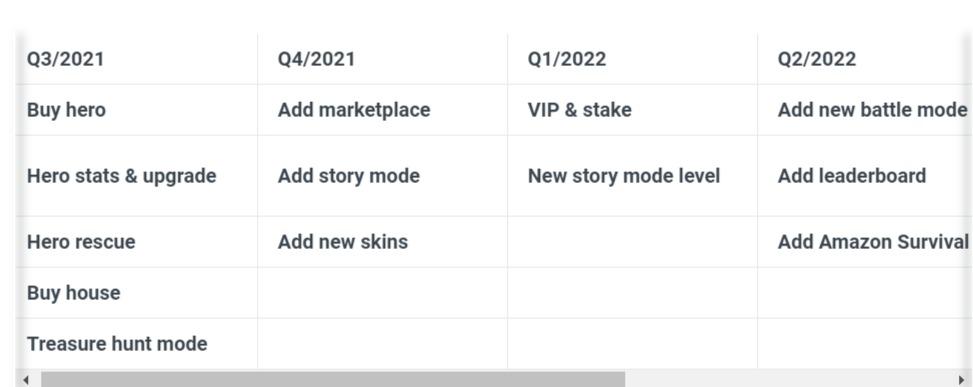Click the Add leaderboard cell

click(x=865, y=176)
